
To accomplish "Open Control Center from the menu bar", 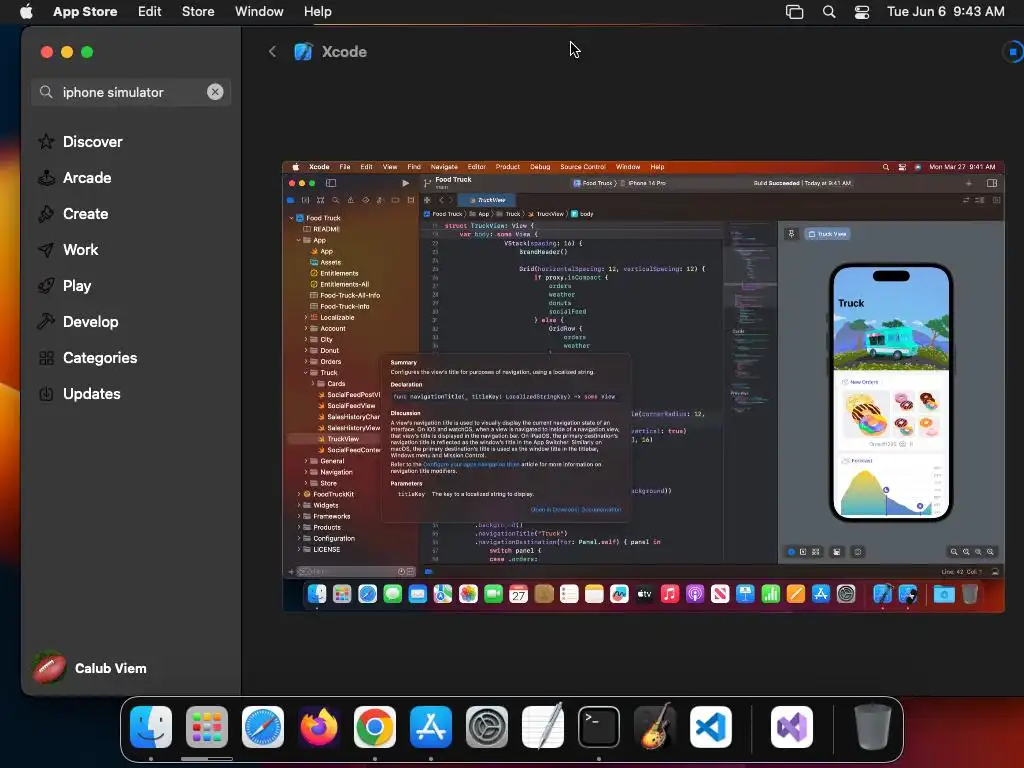I will (862, 12).
